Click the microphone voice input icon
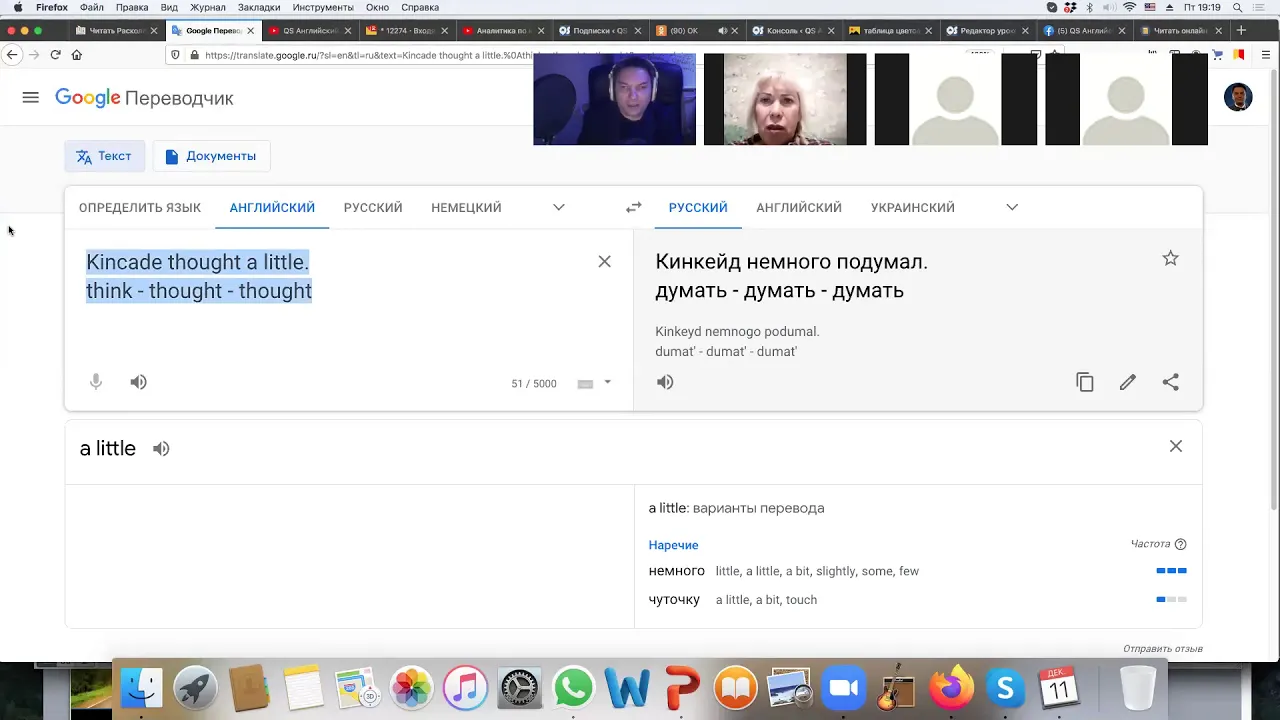Image resolution: width=1280 pixels, height=720 pixels. tap(96, 382)
